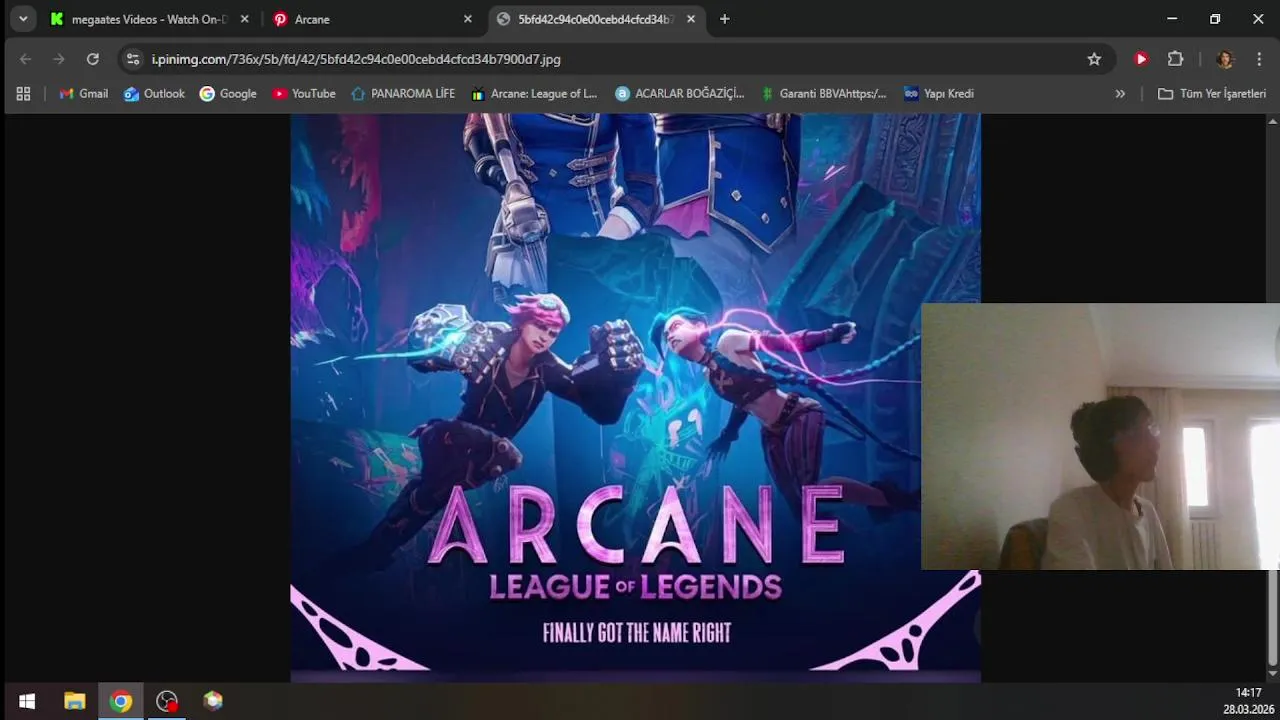Open the Gmail bookmark

pyautogui.click(x=84, y=94)
